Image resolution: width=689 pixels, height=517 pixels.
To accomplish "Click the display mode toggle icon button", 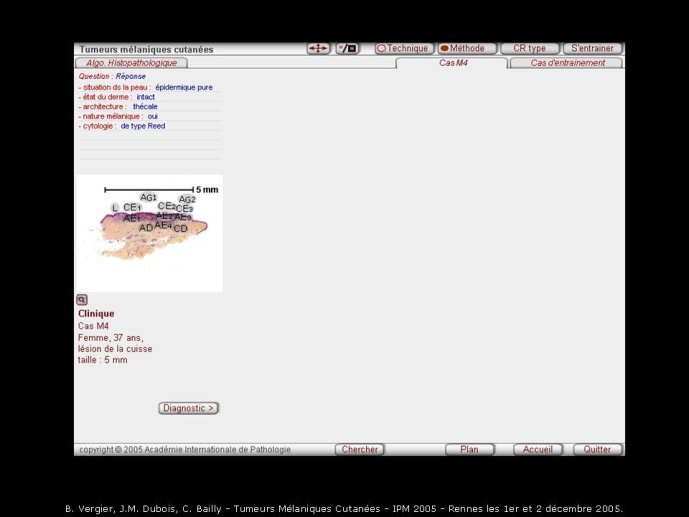I will tap(348, 48).
